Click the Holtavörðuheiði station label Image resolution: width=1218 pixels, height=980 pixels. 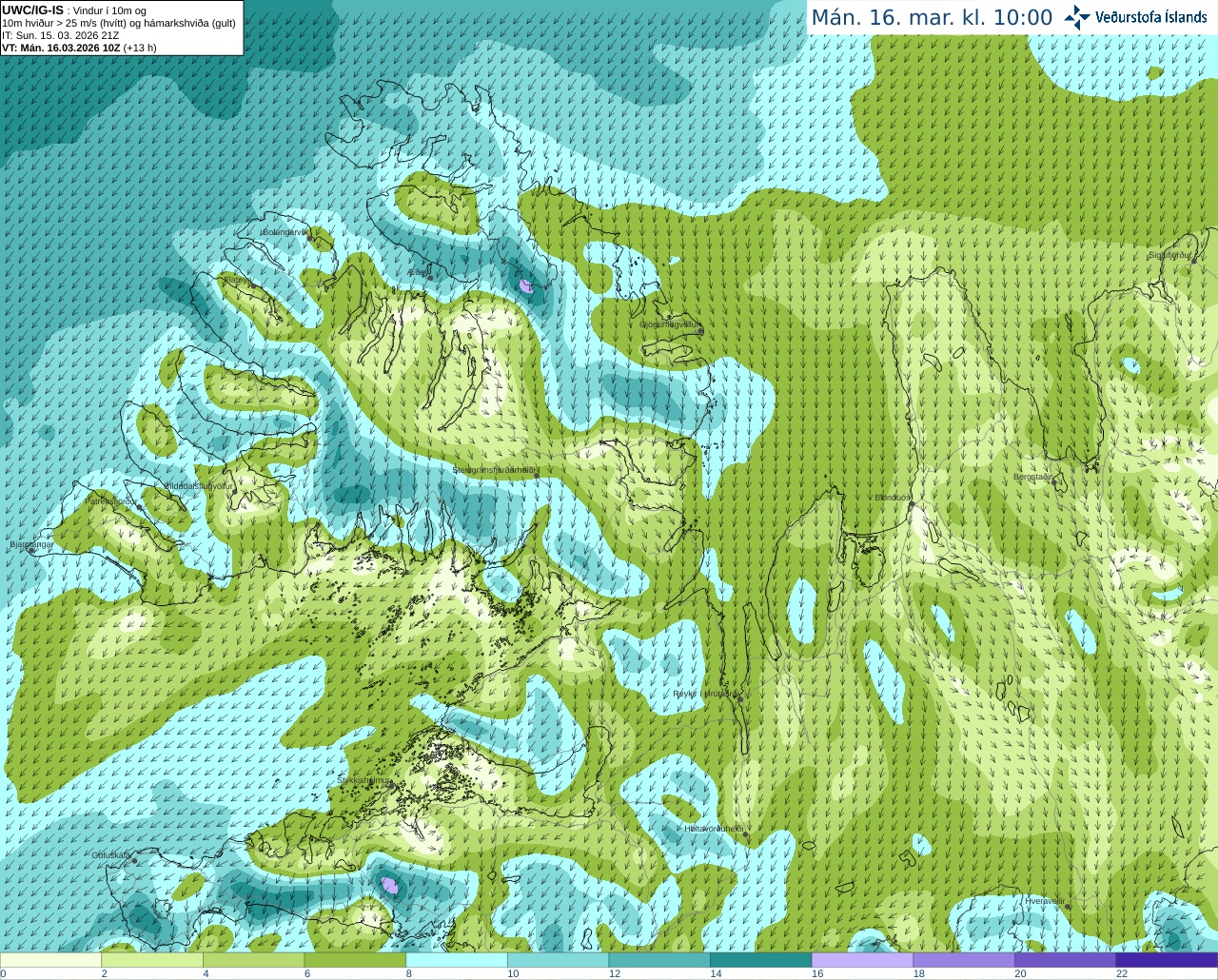[714, 829]
